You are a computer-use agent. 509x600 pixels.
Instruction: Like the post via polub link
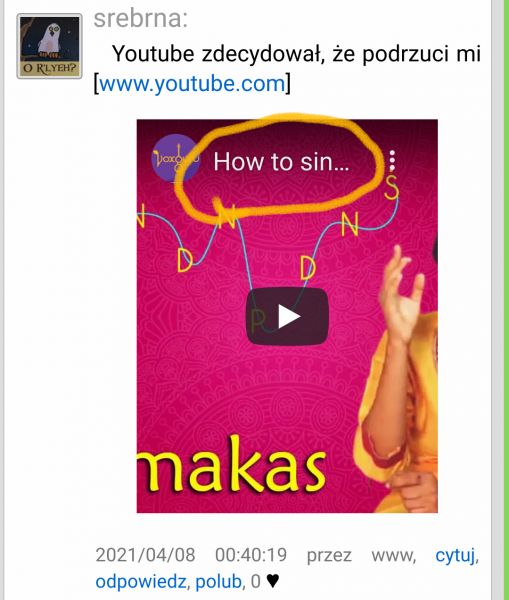click(218, 582)
